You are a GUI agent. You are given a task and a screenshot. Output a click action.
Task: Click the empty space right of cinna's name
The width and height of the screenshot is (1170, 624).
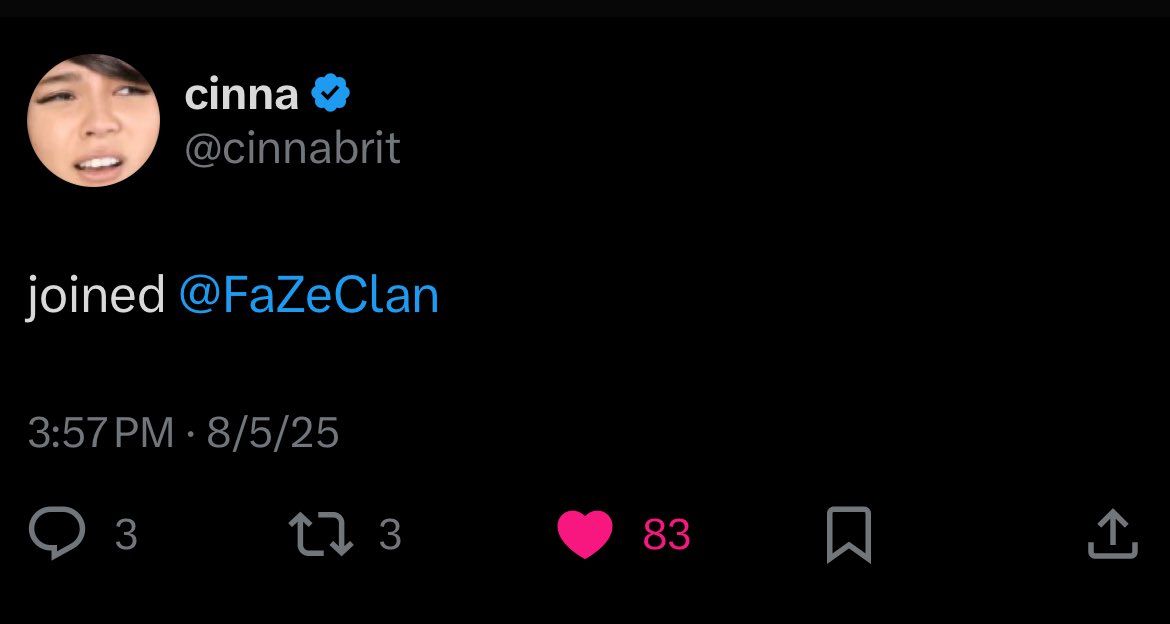click(746, 94)
